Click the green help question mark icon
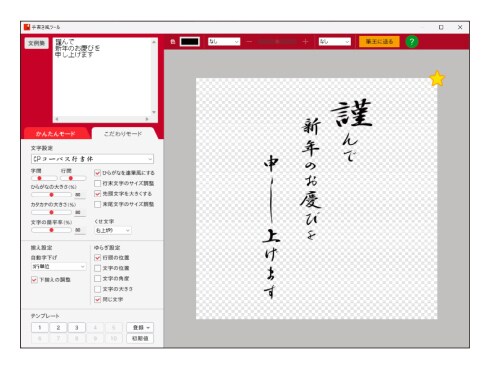This screenshot has width=490, height=368. 412,42
